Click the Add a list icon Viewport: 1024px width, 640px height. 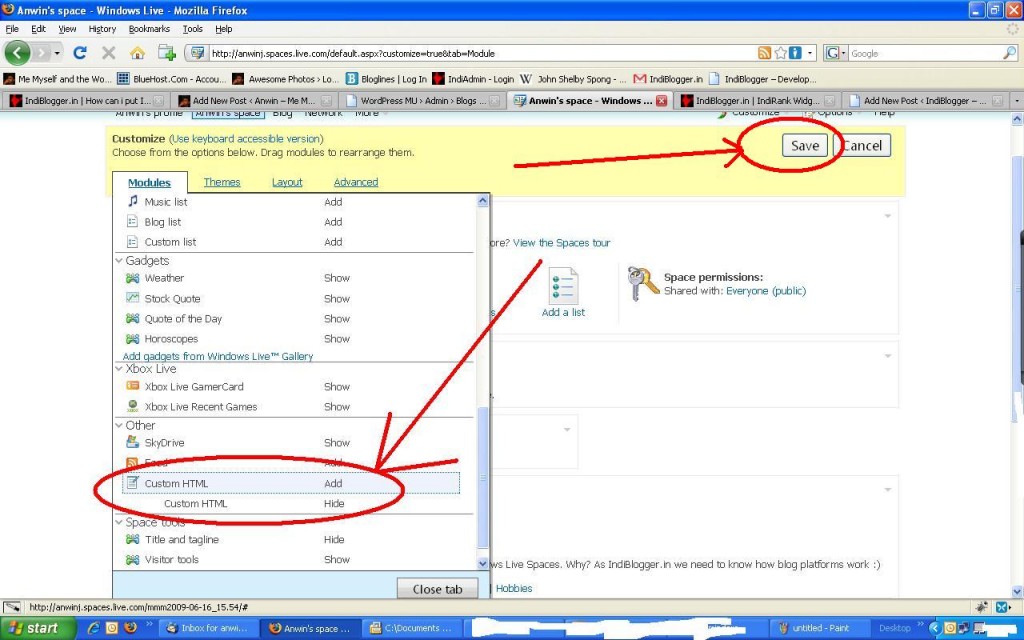tap(563, 285)
